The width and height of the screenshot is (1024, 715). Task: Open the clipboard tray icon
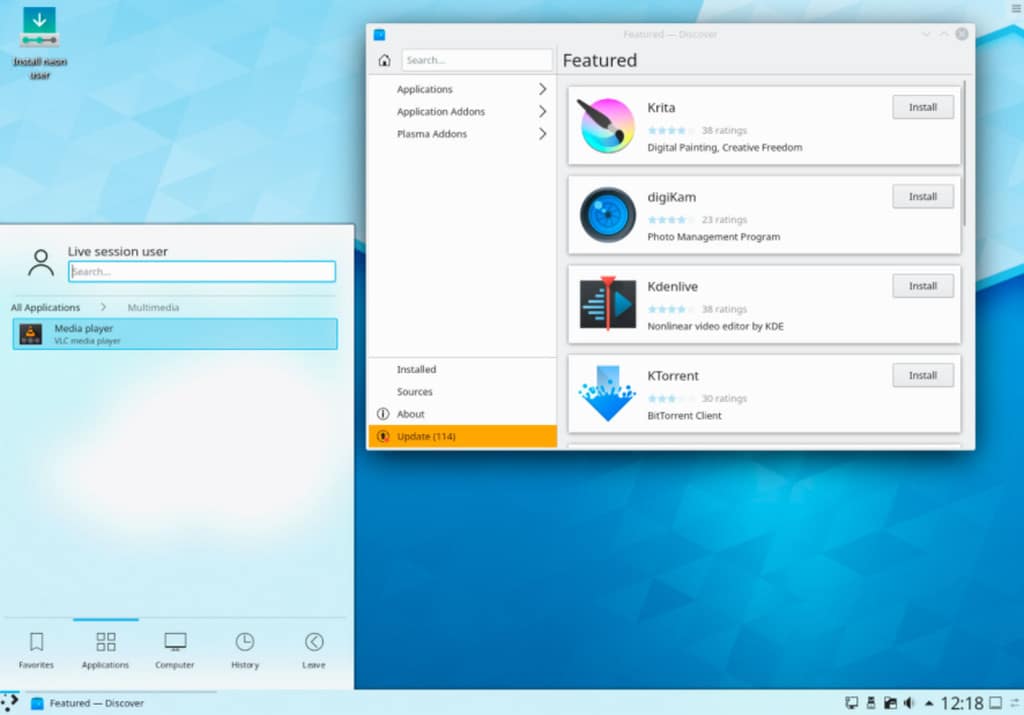pyautogui.click(x=890, y=703)
